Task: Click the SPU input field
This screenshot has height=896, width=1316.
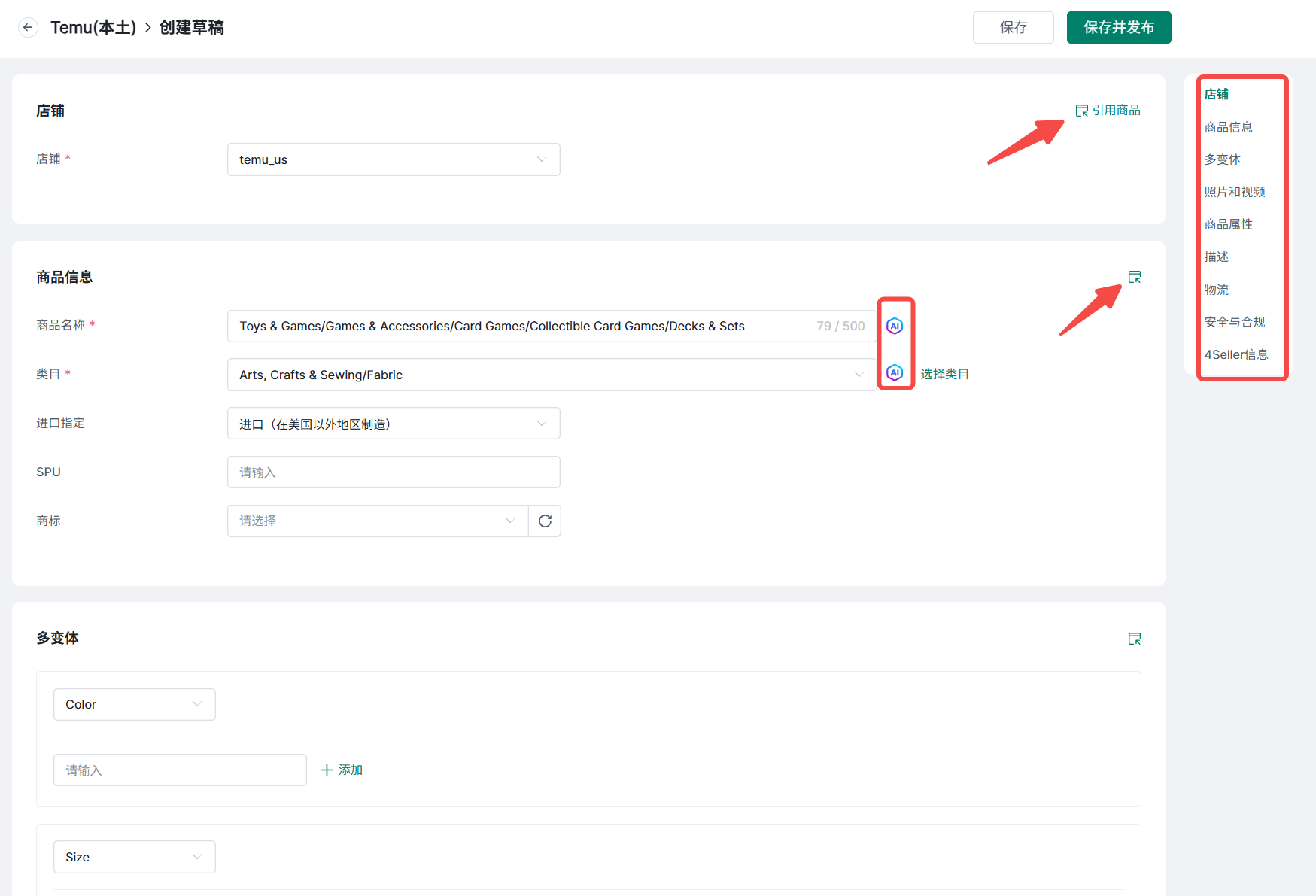Action: 393,472
